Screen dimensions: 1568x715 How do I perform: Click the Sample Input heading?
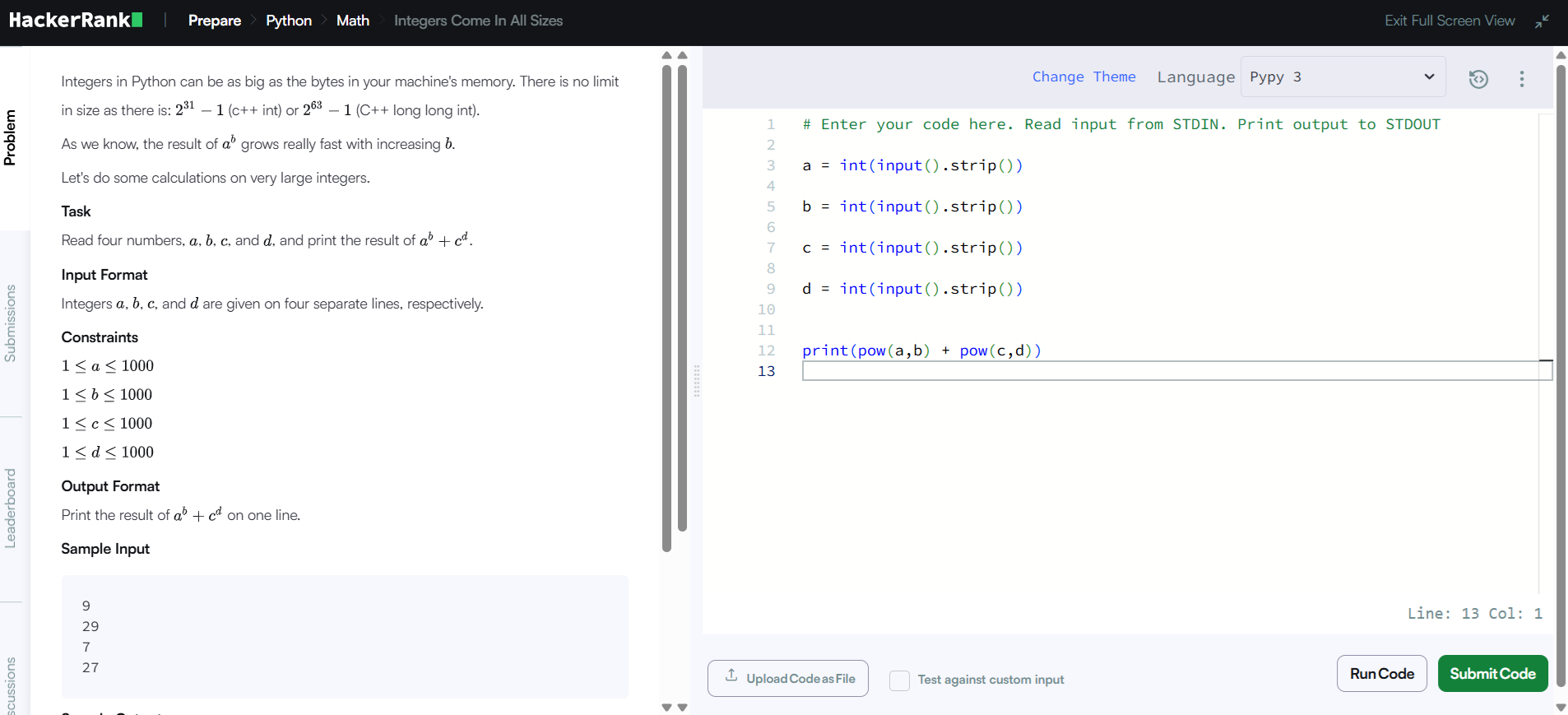pyautogui.click(x=105, y=549)
